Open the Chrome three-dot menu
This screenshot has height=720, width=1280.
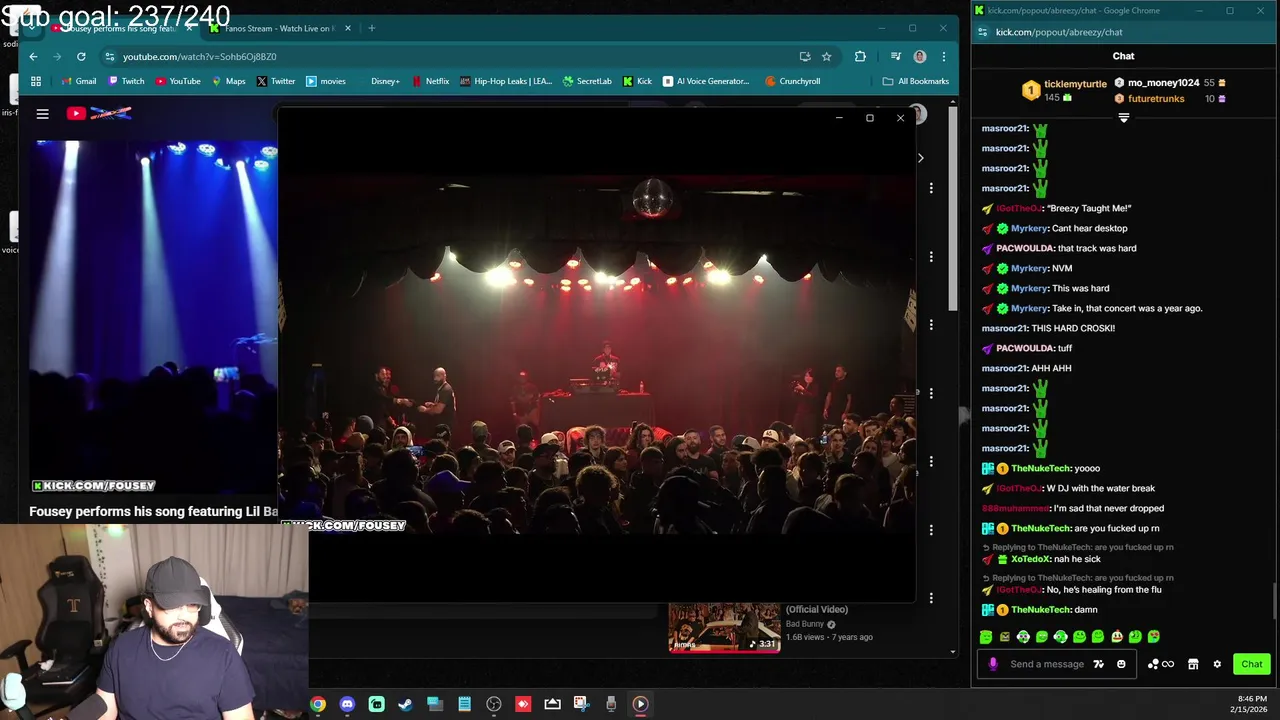943,57
